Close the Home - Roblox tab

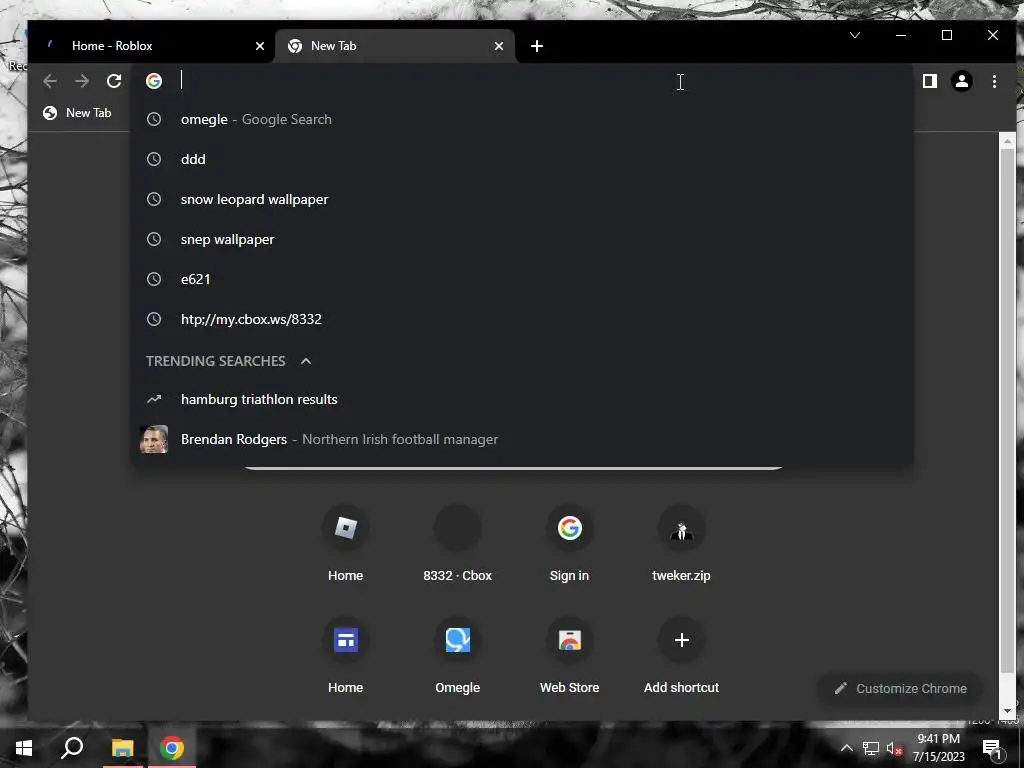[260, 46]
